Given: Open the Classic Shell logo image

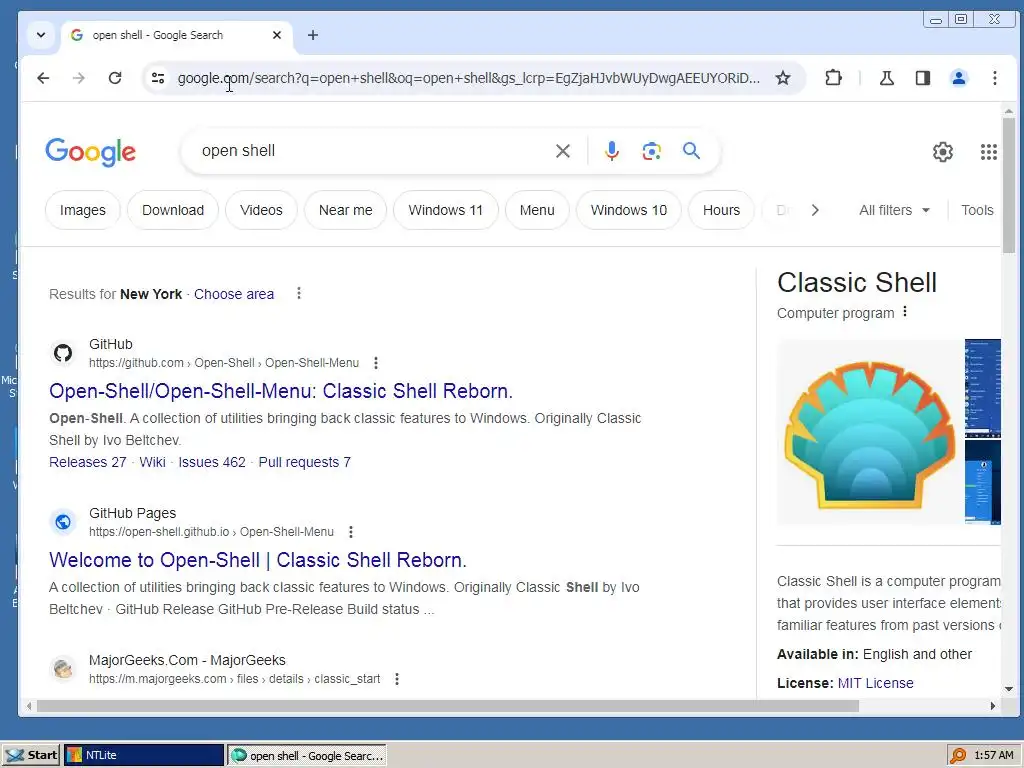Looking at the screenshot, I should tap(869, 432).
